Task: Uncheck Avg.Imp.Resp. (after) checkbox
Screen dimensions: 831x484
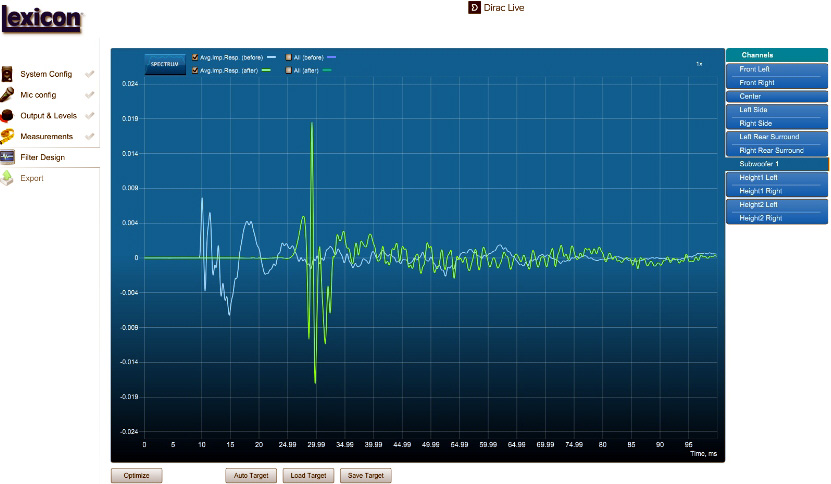Action: point(195,71)
